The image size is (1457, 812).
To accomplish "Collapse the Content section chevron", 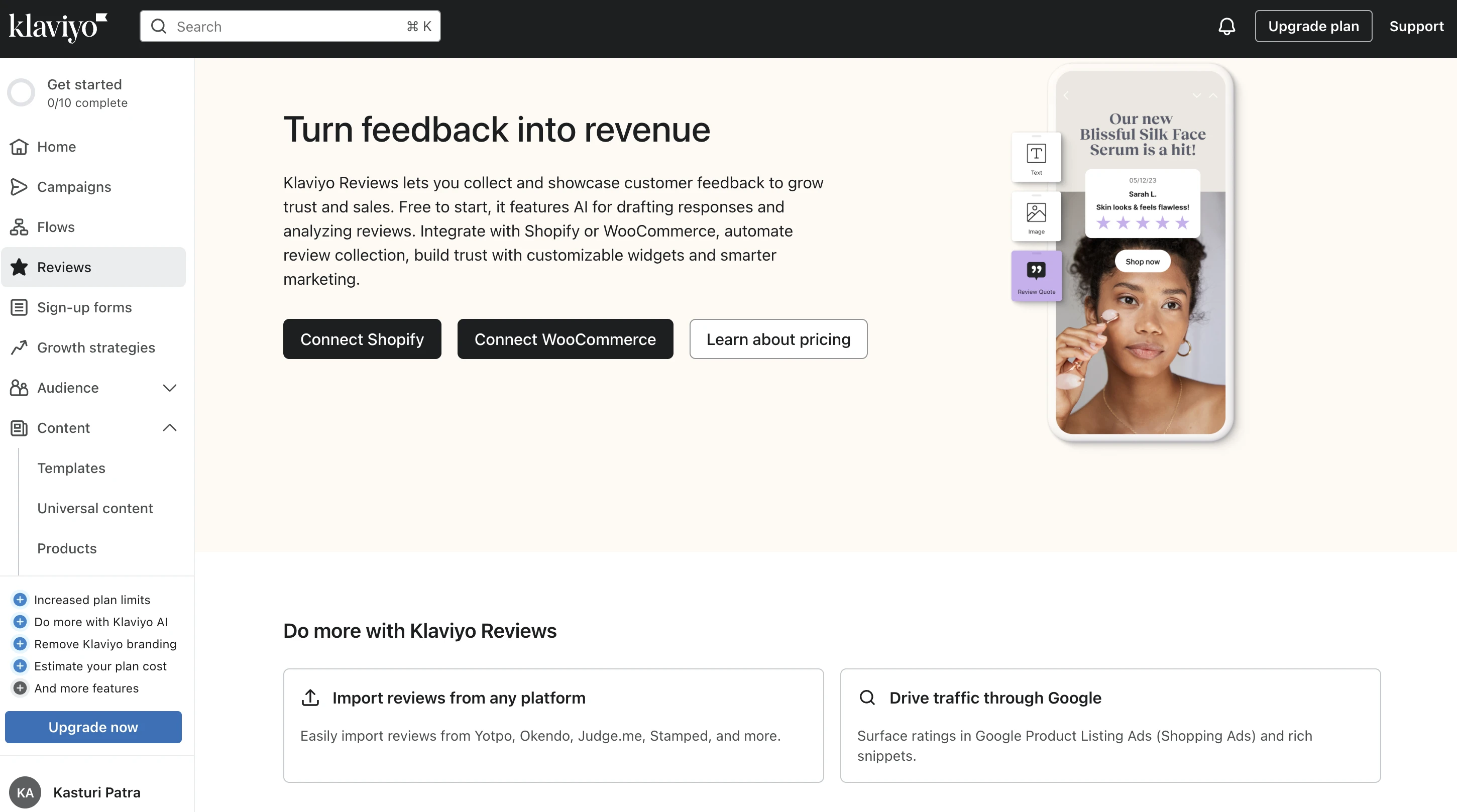I will (170, 427).
